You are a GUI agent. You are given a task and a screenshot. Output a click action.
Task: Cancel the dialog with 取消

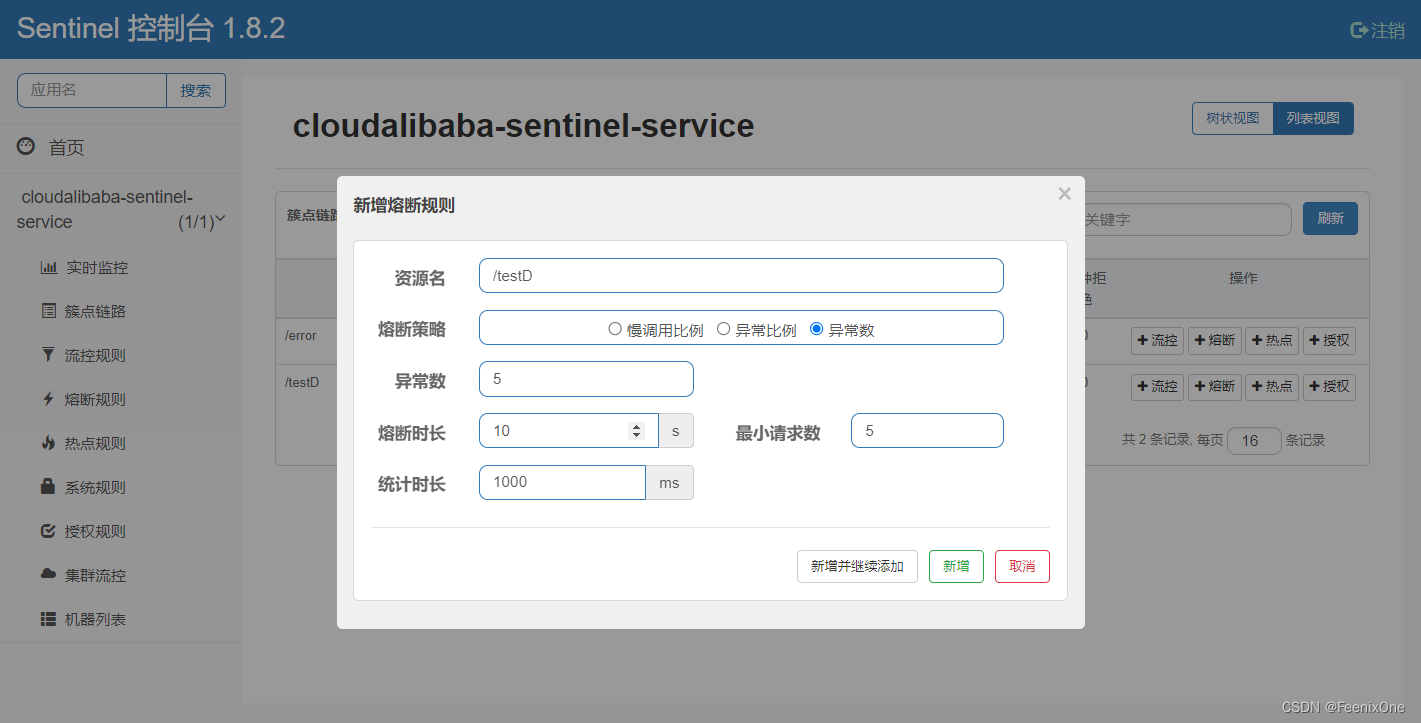1022,566
